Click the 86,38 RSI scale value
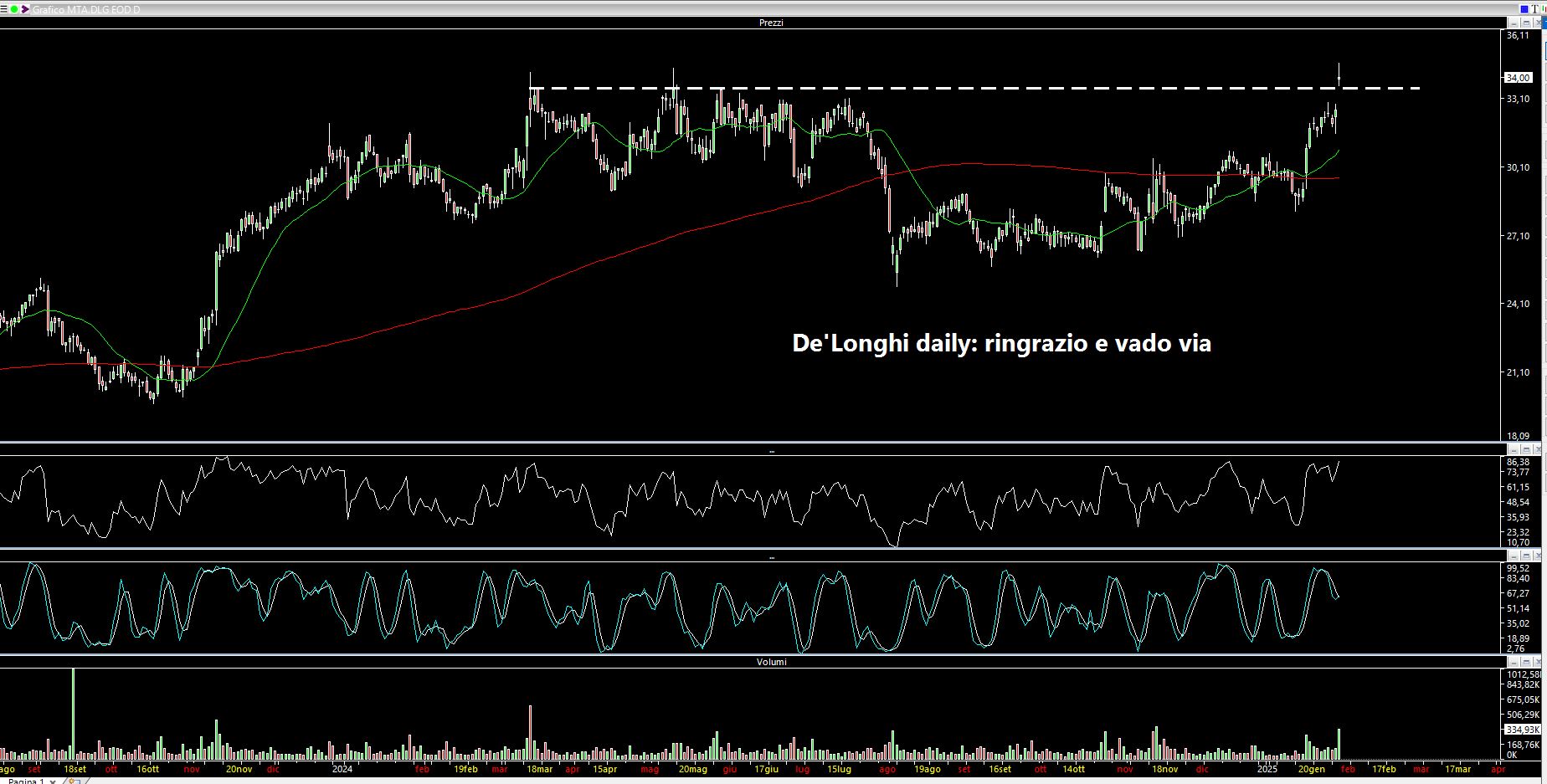Screen dimensions: 1547x784 click(1518, 462)
